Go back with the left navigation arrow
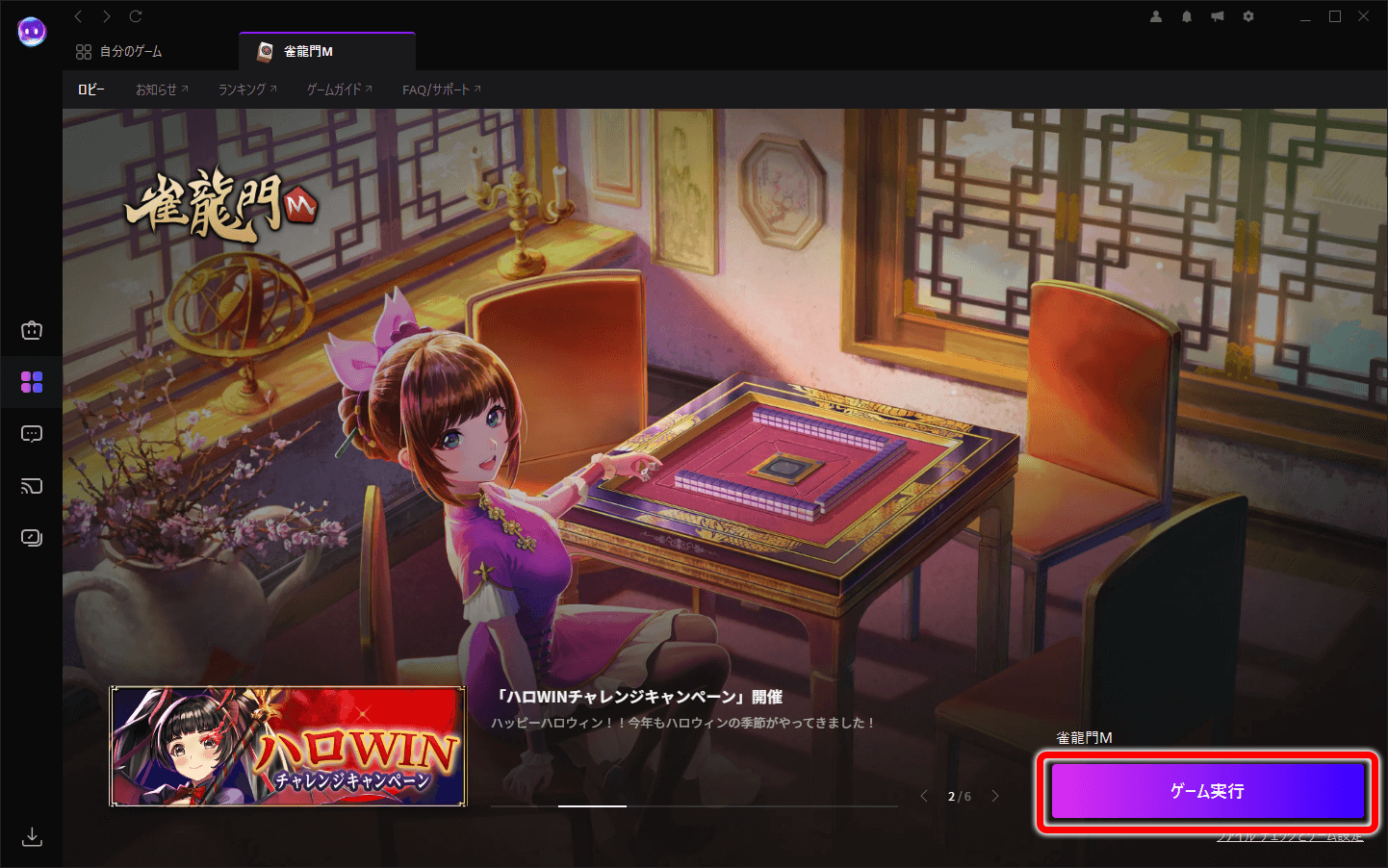Viewport: 1388px width, 868px height. [x=79, y=16]
